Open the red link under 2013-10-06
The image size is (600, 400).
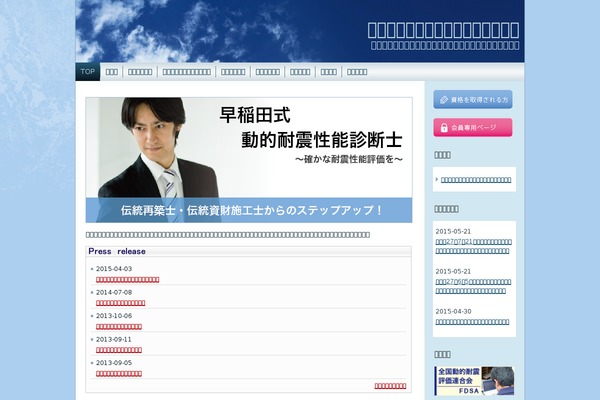point(119,327)
